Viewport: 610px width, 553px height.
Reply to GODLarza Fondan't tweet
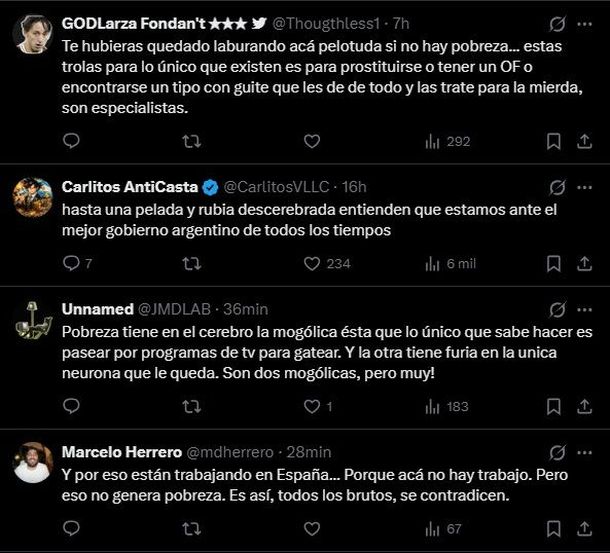(71, 141)
